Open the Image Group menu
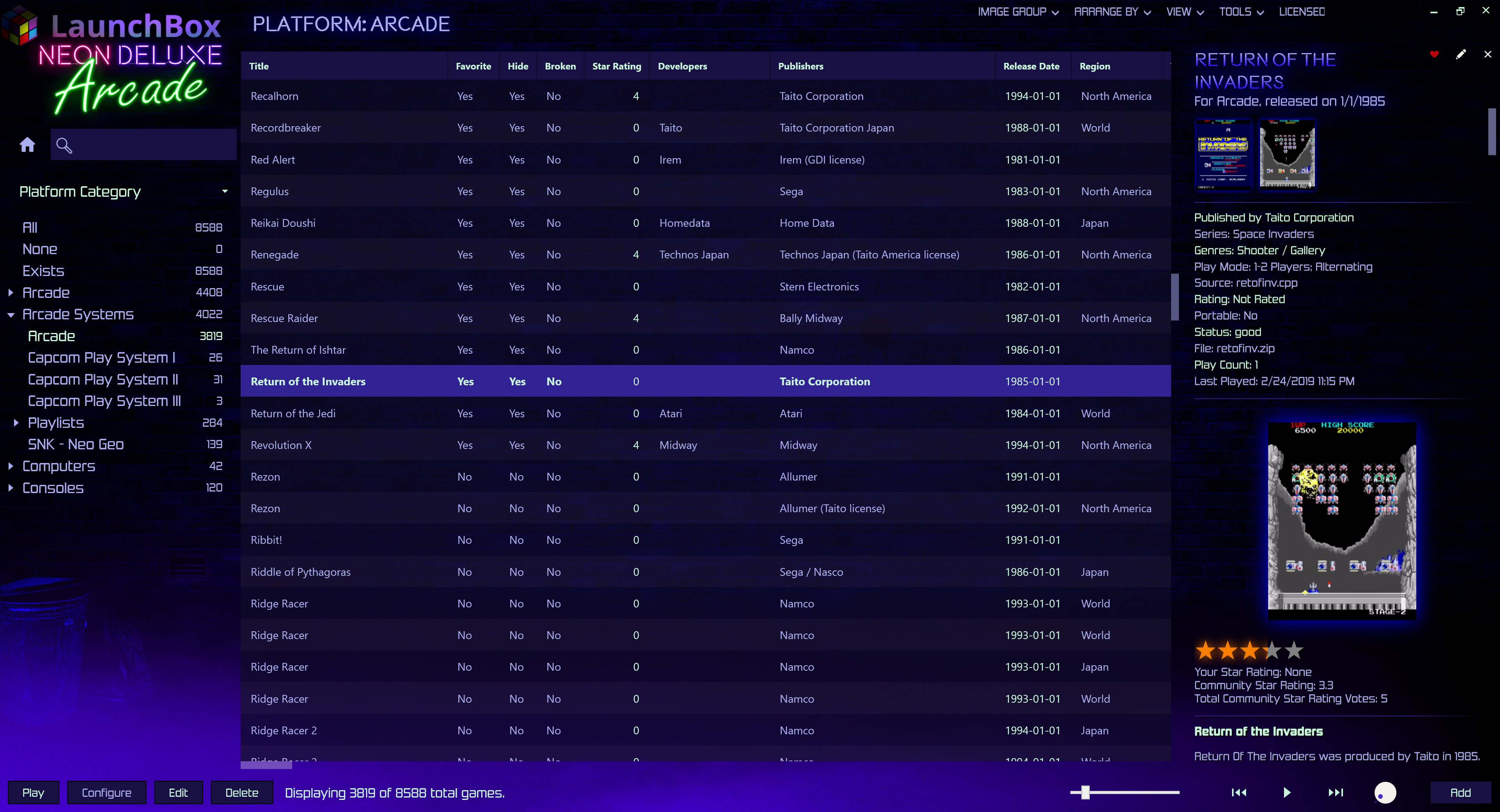Screen dimensions: 1500x812 (1018, 12)
